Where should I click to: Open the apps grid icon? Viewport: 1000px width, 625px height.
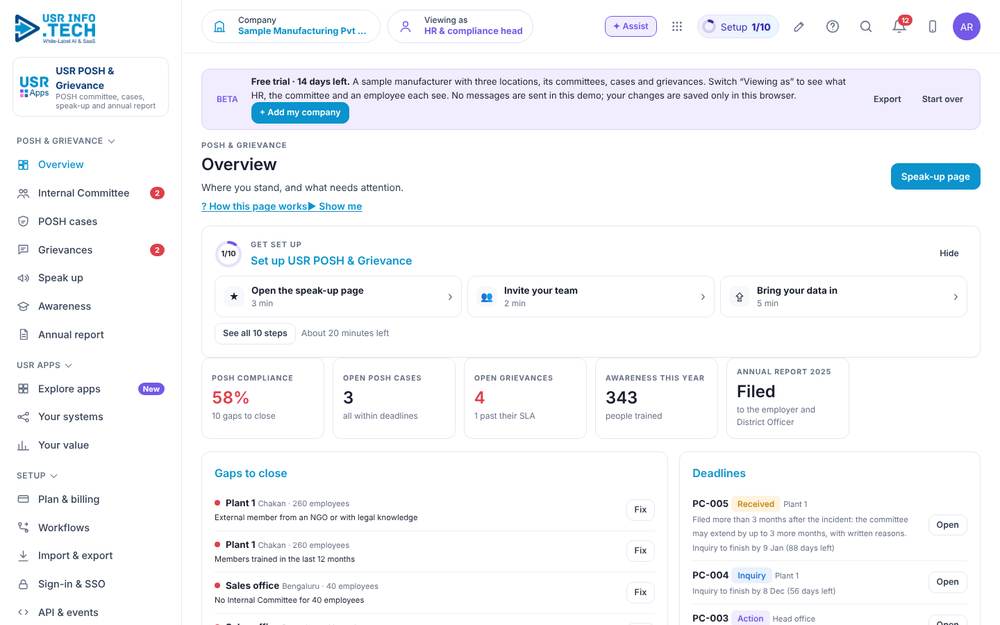677,26
